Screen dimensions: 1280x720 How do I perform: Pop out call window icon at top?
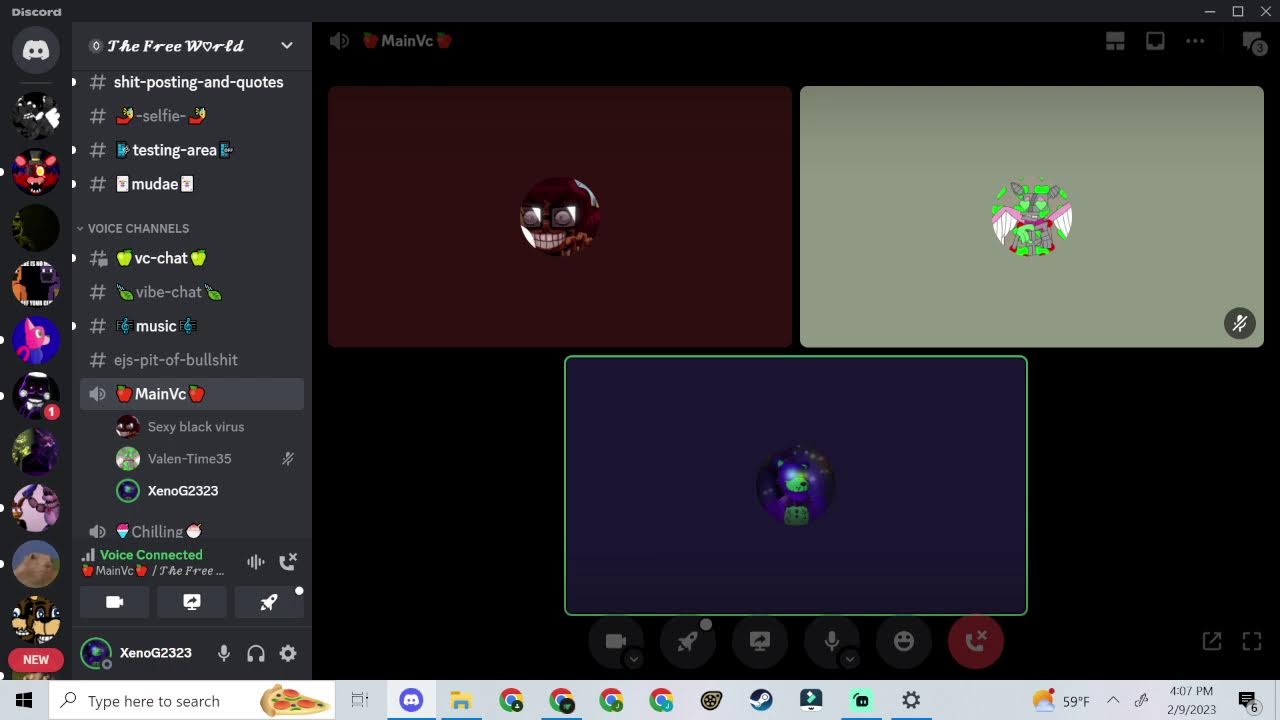pyautogui.click(x=1155, y=41)
